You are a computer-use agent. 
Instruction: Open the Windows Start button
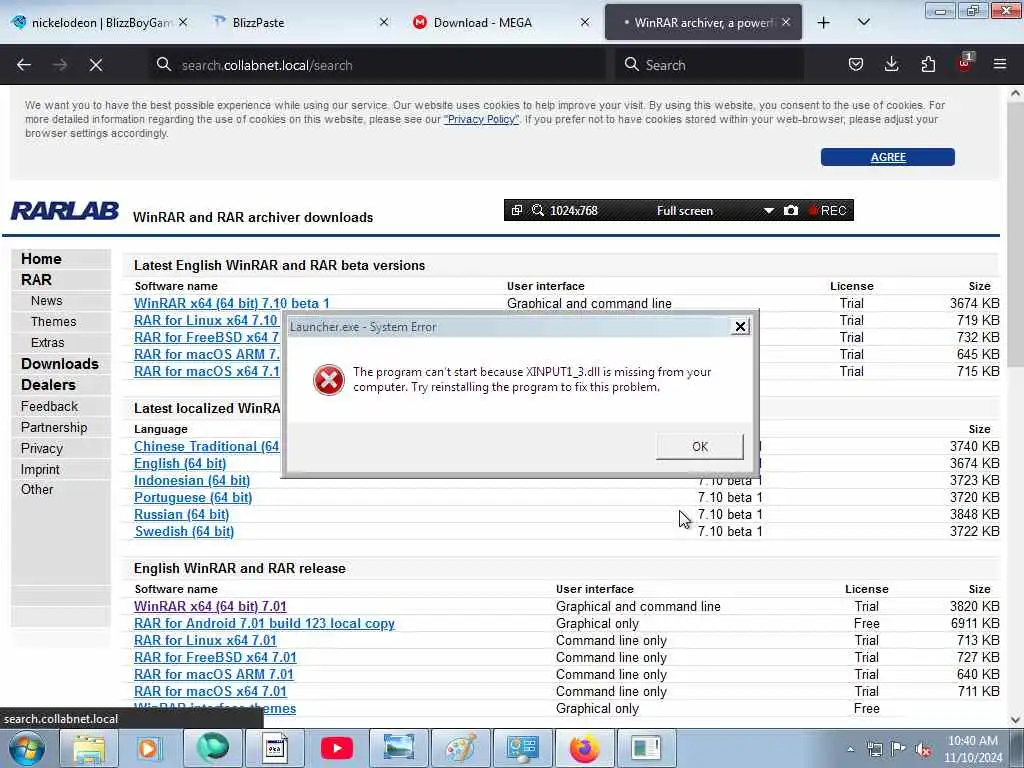[27, 748]
